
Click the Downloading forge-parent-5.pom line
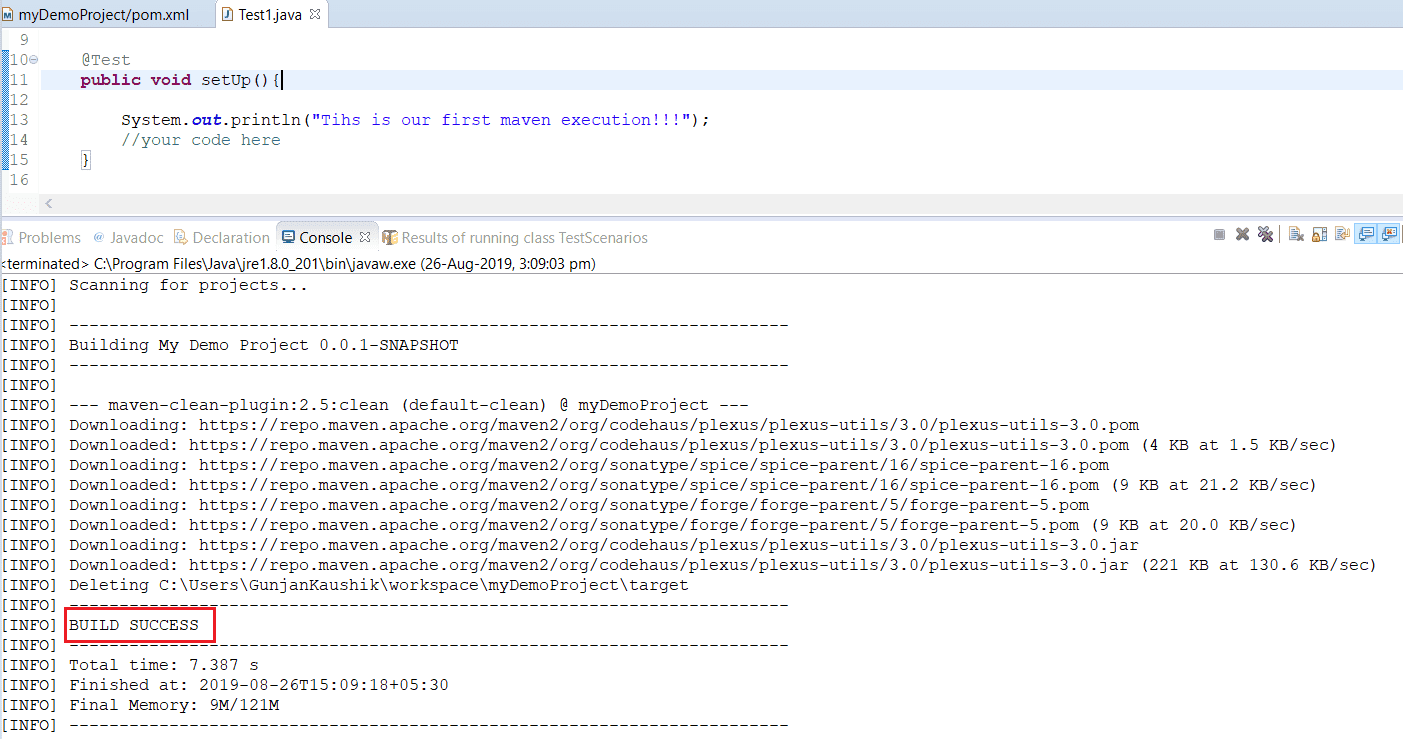(579, 505)
